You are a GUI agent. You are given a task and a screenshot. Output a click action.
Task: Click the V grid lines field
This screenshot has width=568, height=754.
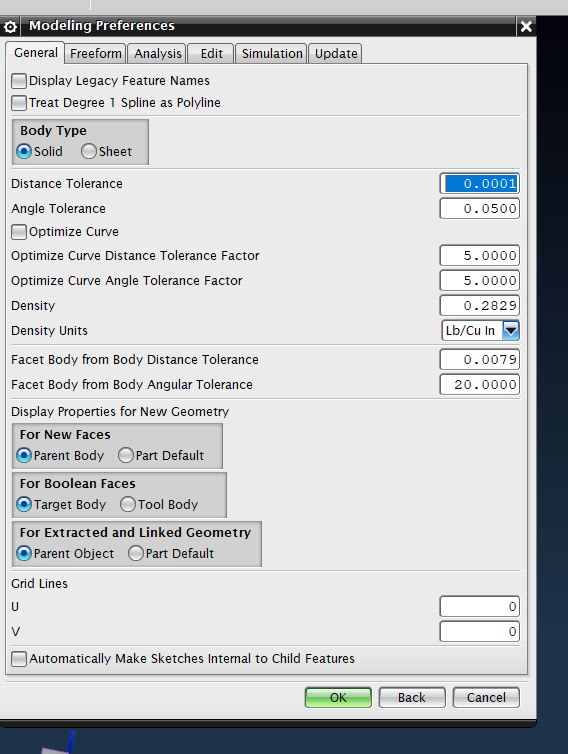tap(480, 632)
